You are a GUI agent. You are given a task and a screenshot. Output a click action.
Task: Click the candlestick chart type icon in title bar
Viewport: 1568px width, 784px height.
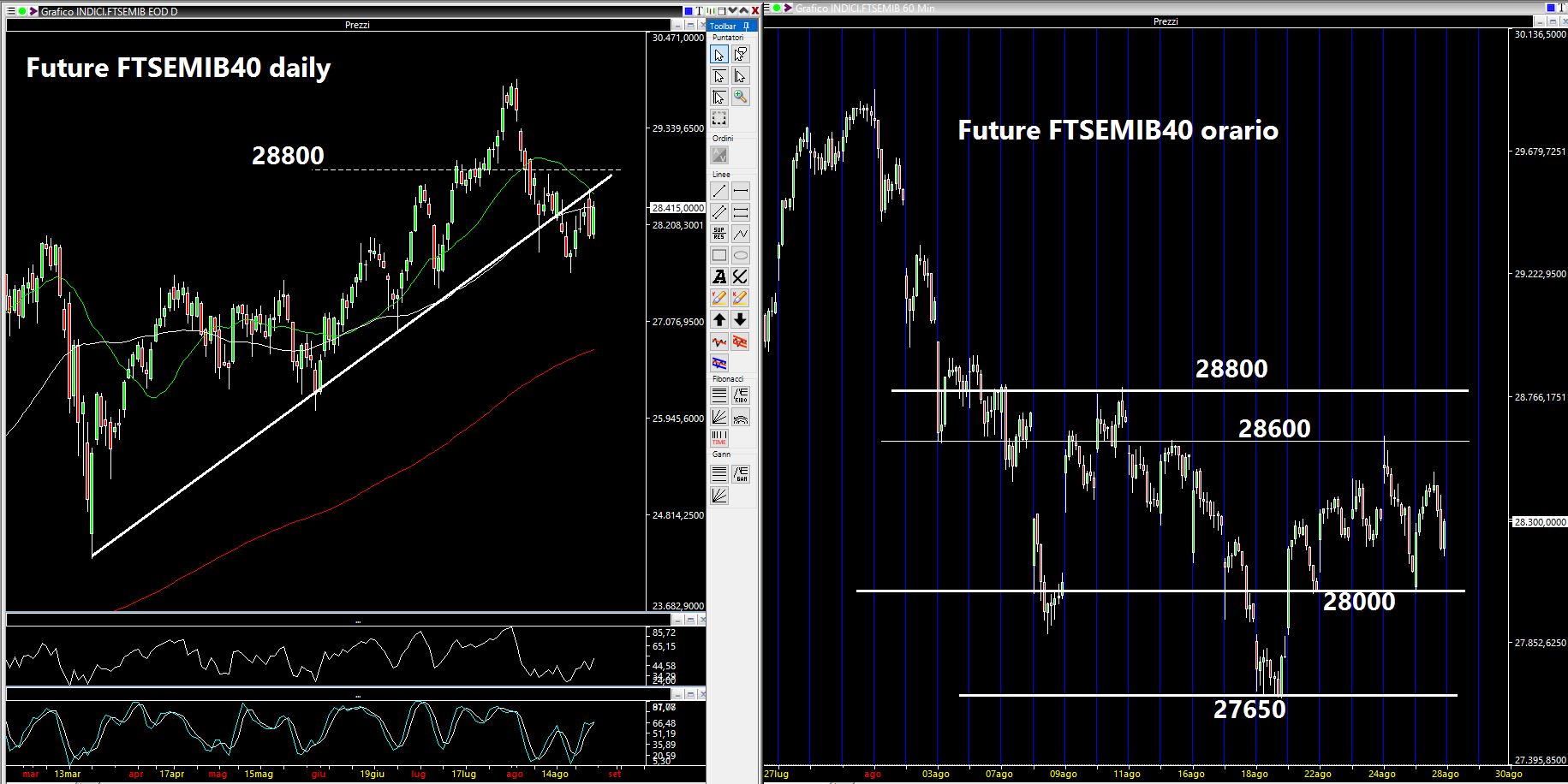tap(710, 10)
